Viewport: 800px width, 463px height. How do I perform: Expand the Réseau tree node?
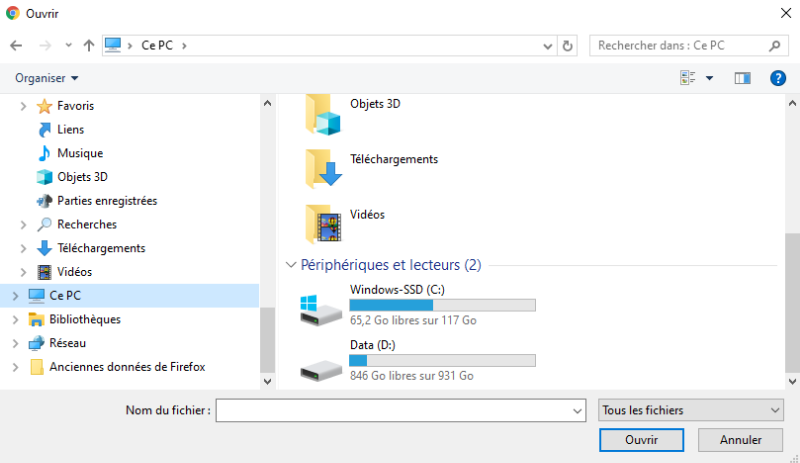[15, 344]
